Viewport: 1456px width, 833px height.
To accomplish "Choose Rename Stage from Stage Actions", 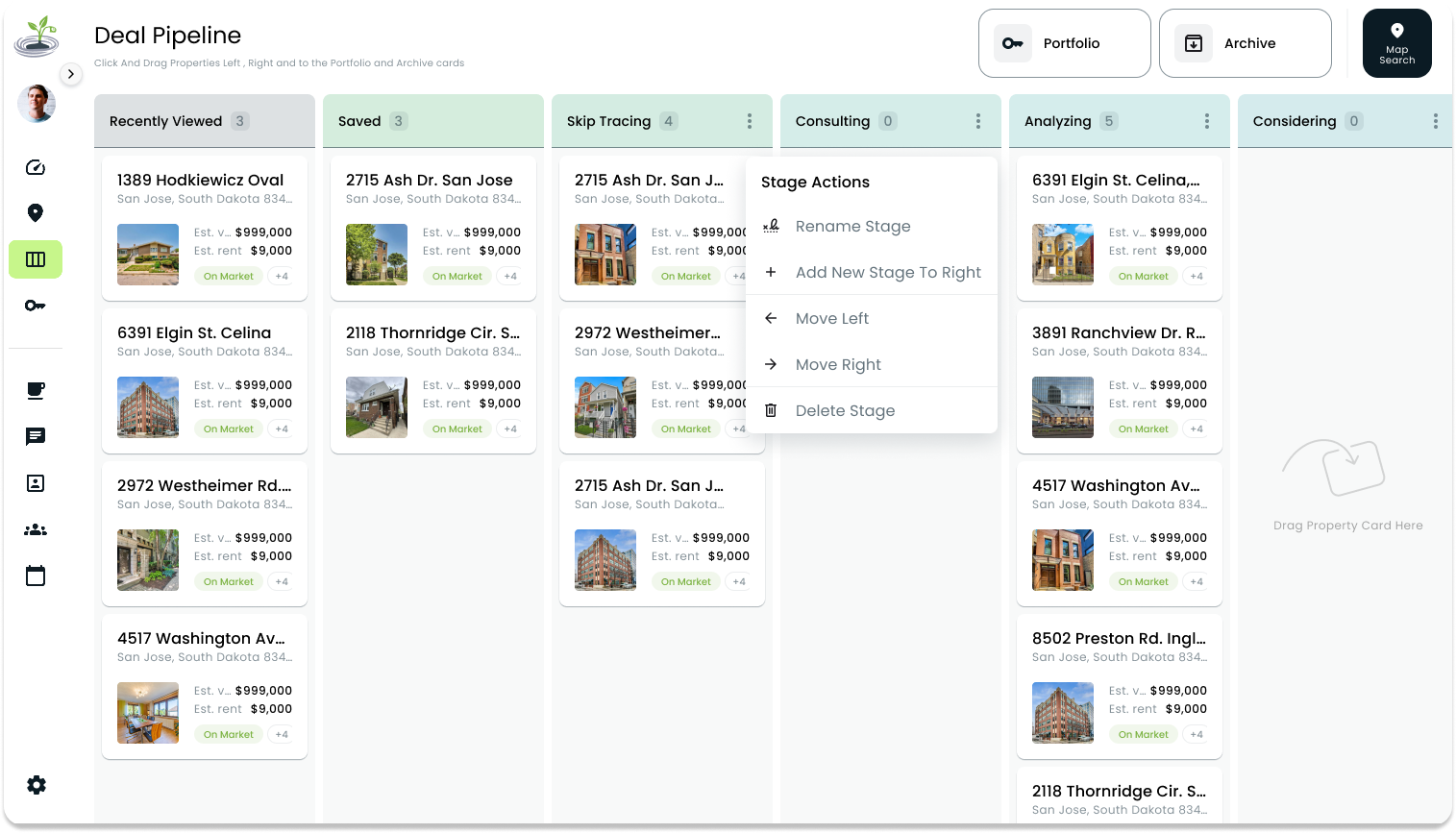I will (x=872, y=227).
